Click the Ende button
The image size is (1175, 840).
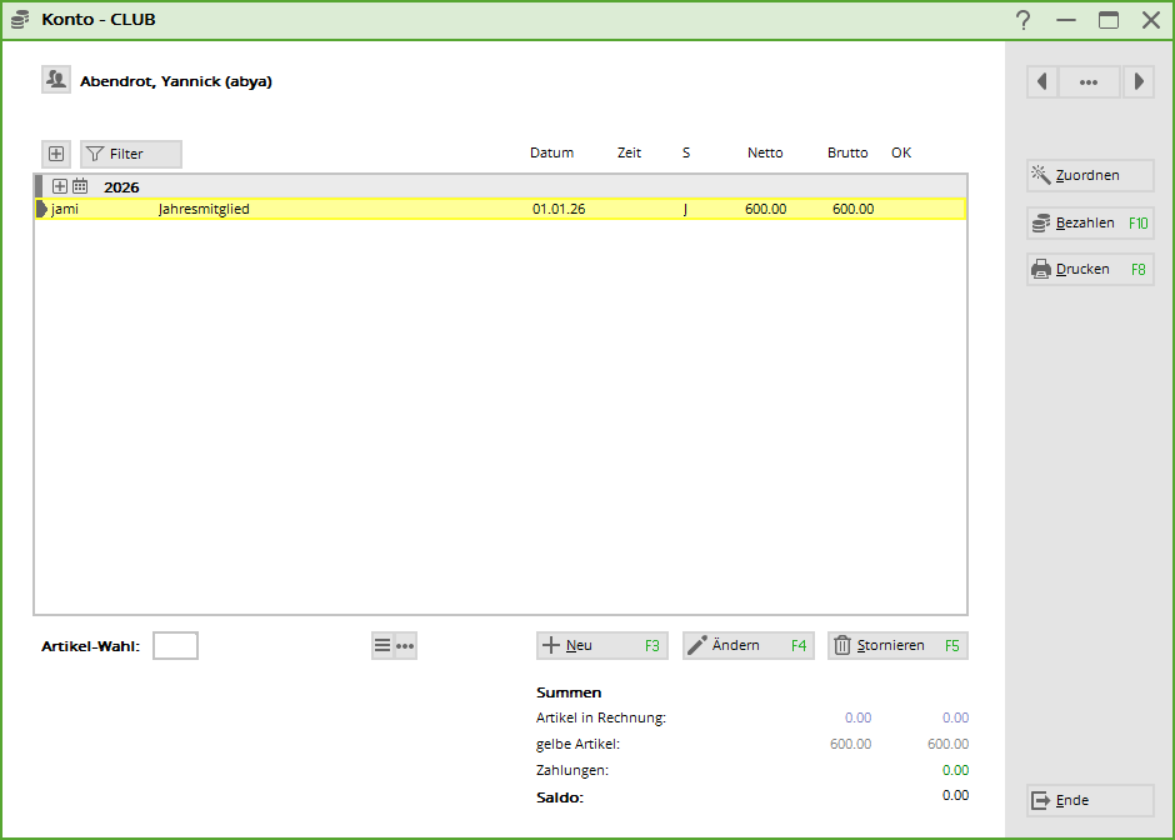coord(1090,800)
